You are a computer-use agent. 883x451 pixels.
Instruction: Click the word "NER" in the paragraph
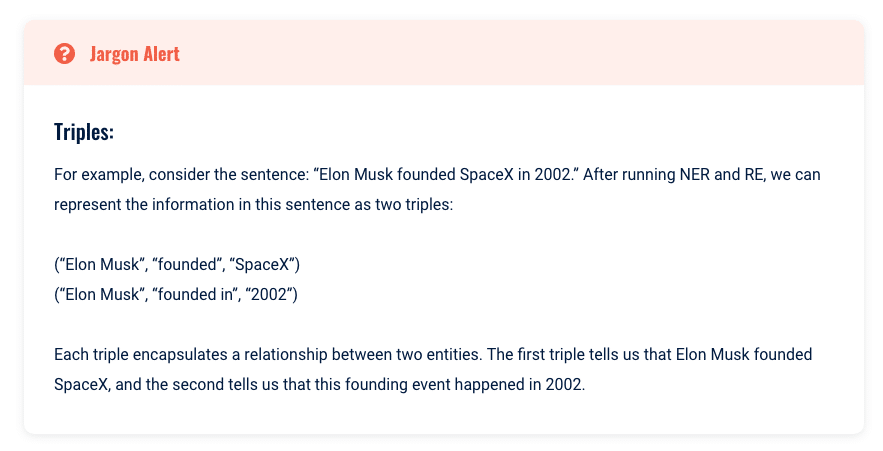(699, 175)
